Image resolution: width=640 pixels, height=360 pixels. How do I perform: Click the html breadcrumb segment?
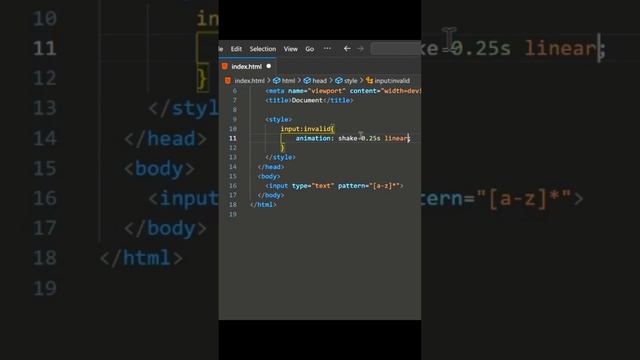[x=288, y=81]
